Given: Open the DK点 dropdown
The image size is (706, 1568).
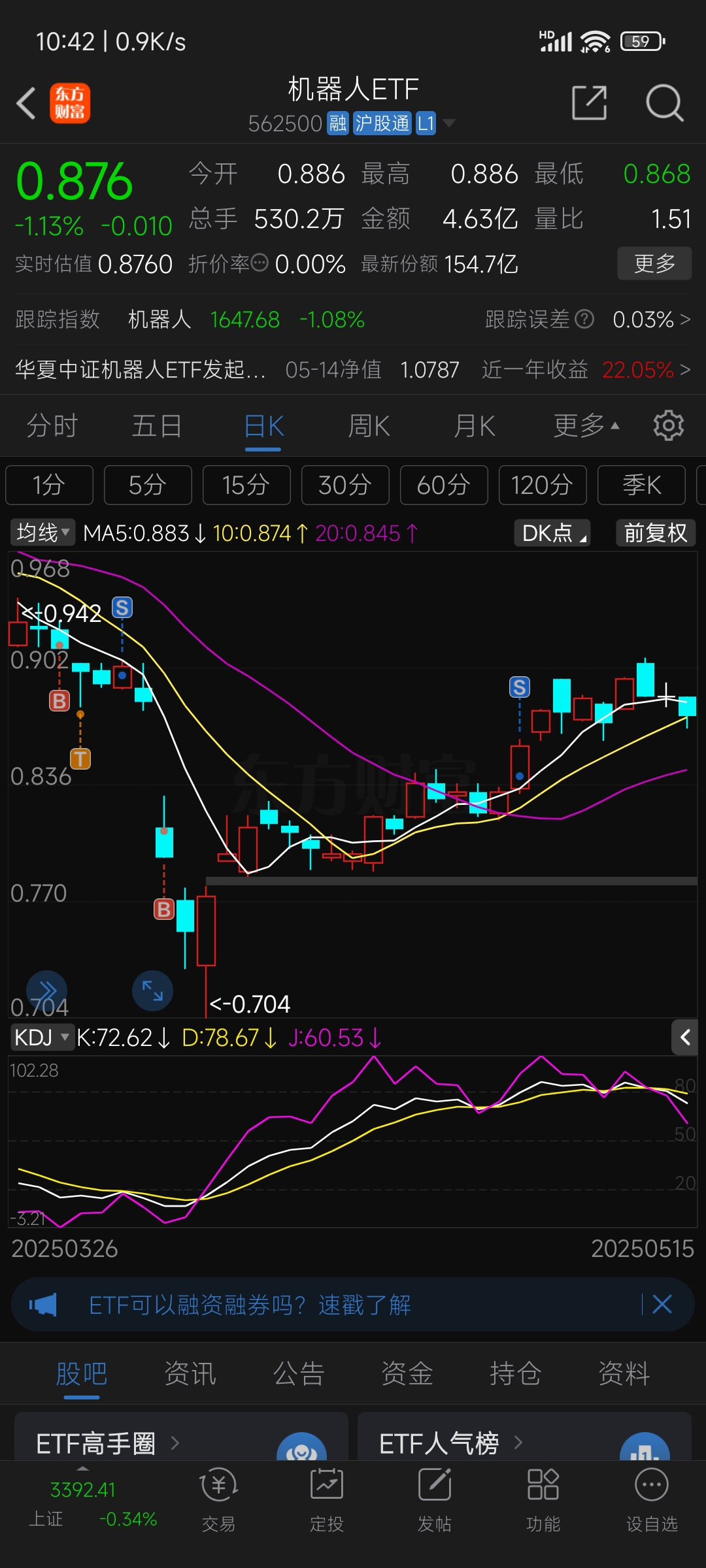Looking at the screenshot, I should tap(552, 532).
